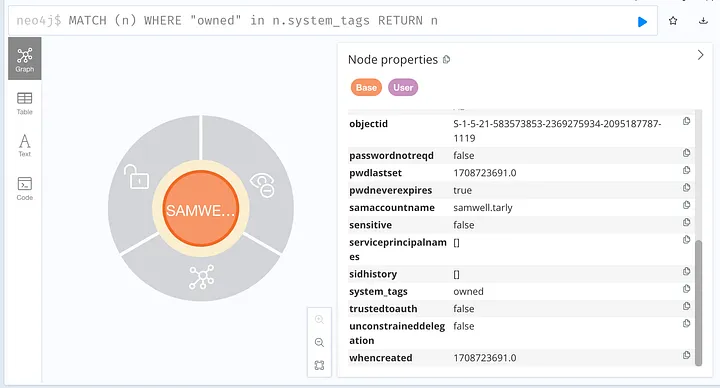Screen dimensions: 720x388
Task: Click the properties panel scrollbar
Action: point(698,303)
